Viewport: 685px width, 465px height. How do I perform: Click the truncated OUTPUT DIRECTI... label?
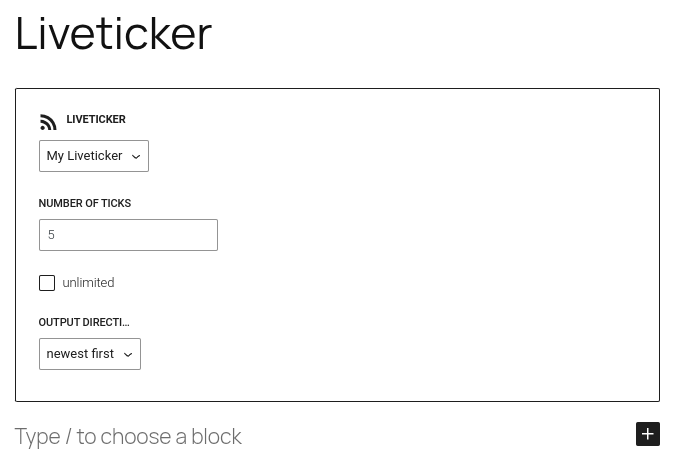84,322
